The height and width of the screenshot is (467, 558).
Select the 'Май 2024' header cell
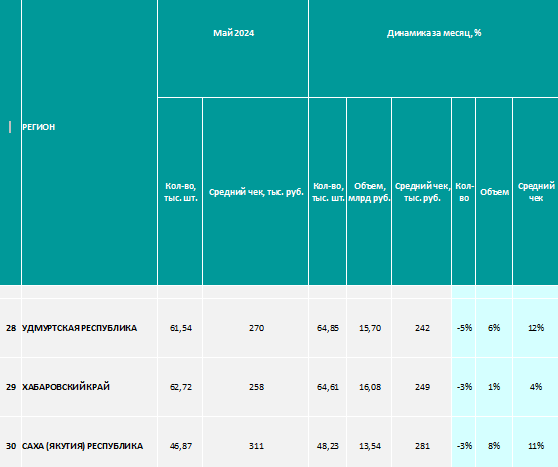[233, 48]
